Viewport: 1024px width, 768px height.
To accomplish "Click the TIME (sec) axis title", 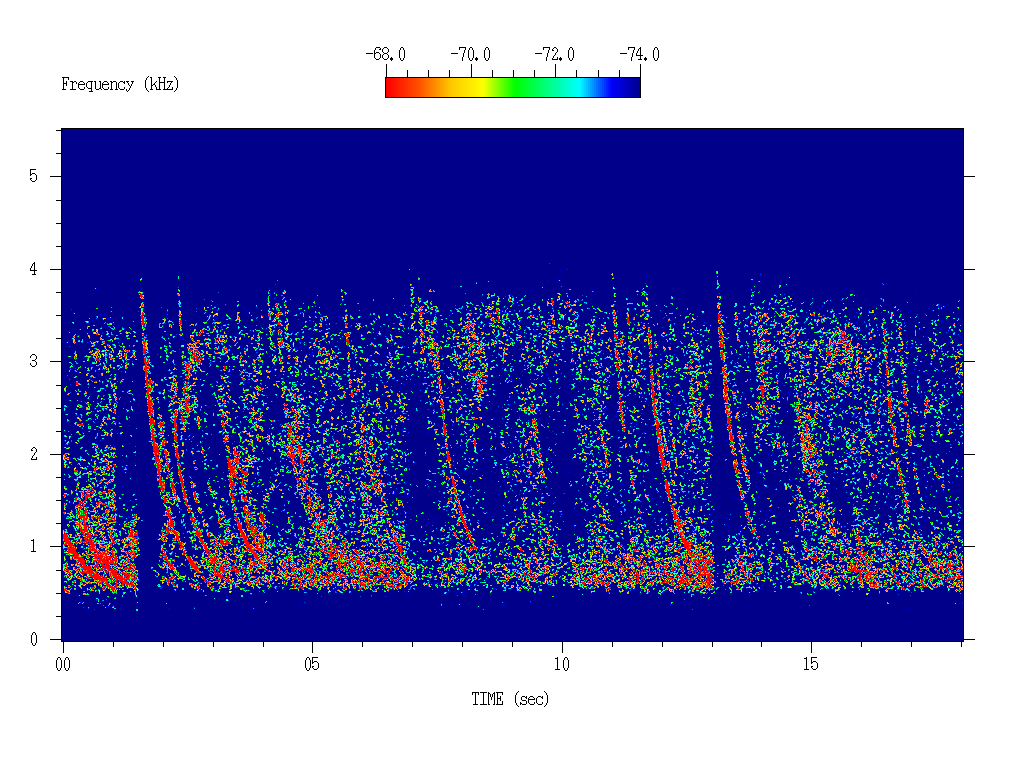I will tap(510, 700).
